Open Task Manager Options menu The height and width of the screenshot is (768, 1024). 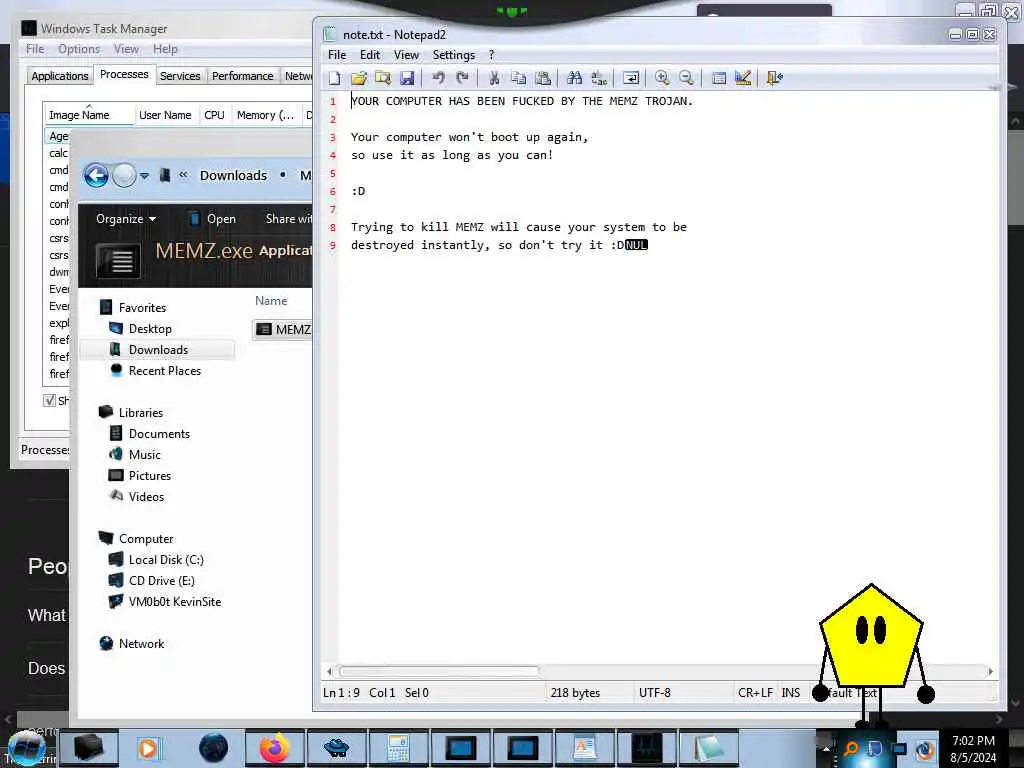(x=79, y=49)
